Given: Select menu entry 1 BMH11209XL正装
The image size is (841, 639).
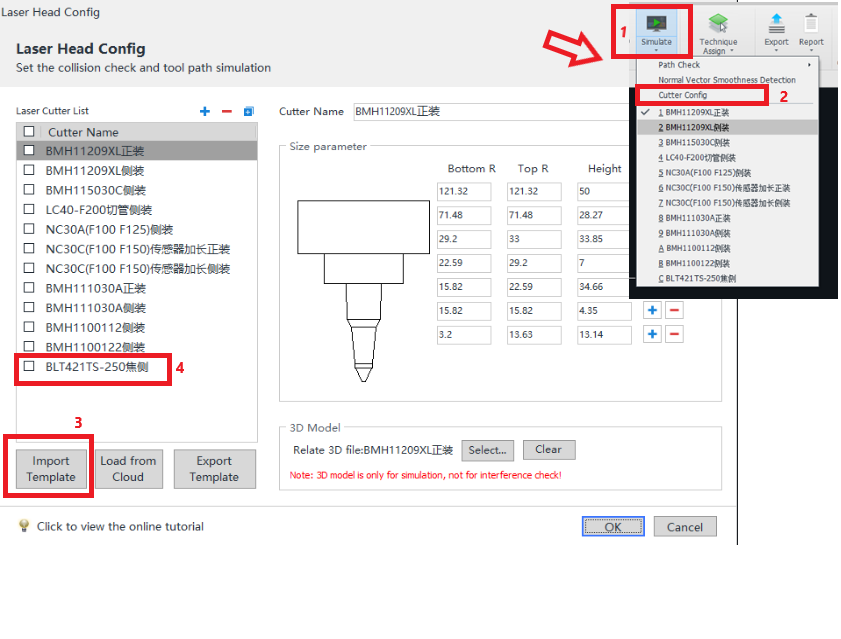Looking at the screenshot, I should tap(727, 112).
